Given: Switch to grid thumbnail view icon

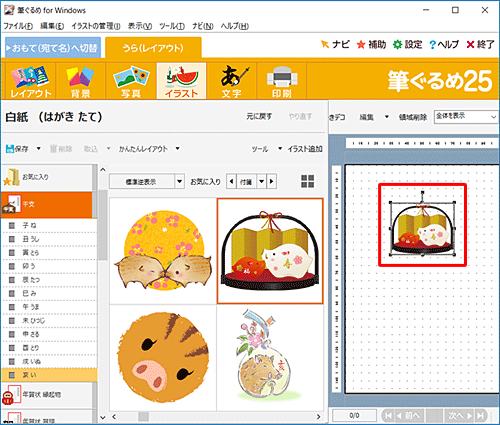Looking at the screenshot, I should [x=307, y=182].
